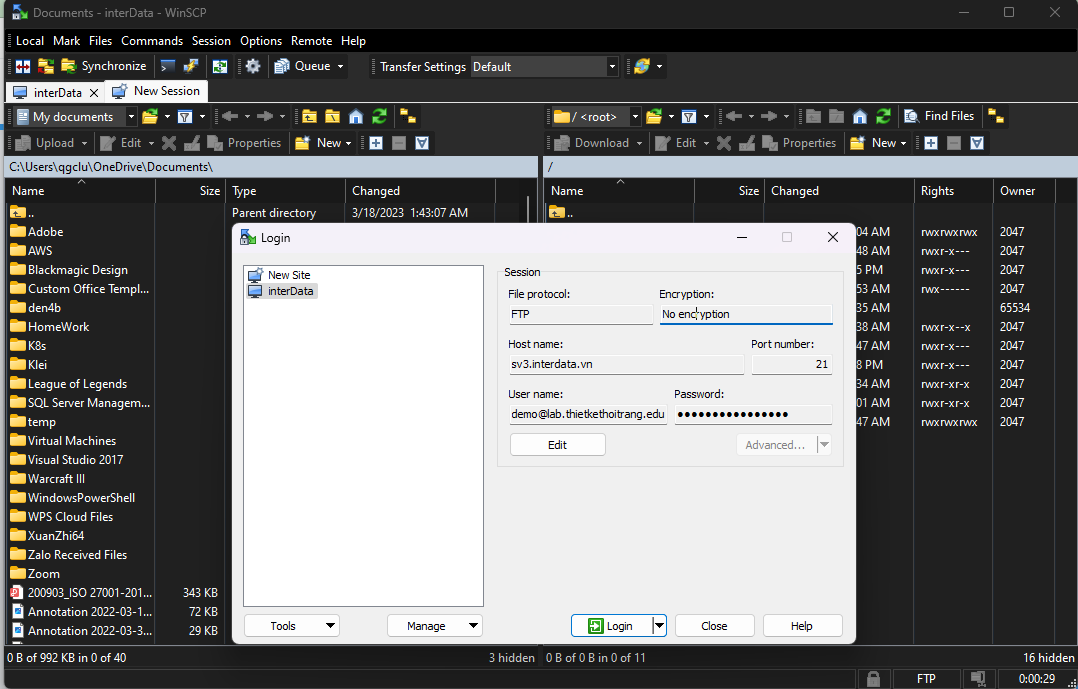Open the Manage dropdown button
The image size is (1078, 689).
coord(434,626)
